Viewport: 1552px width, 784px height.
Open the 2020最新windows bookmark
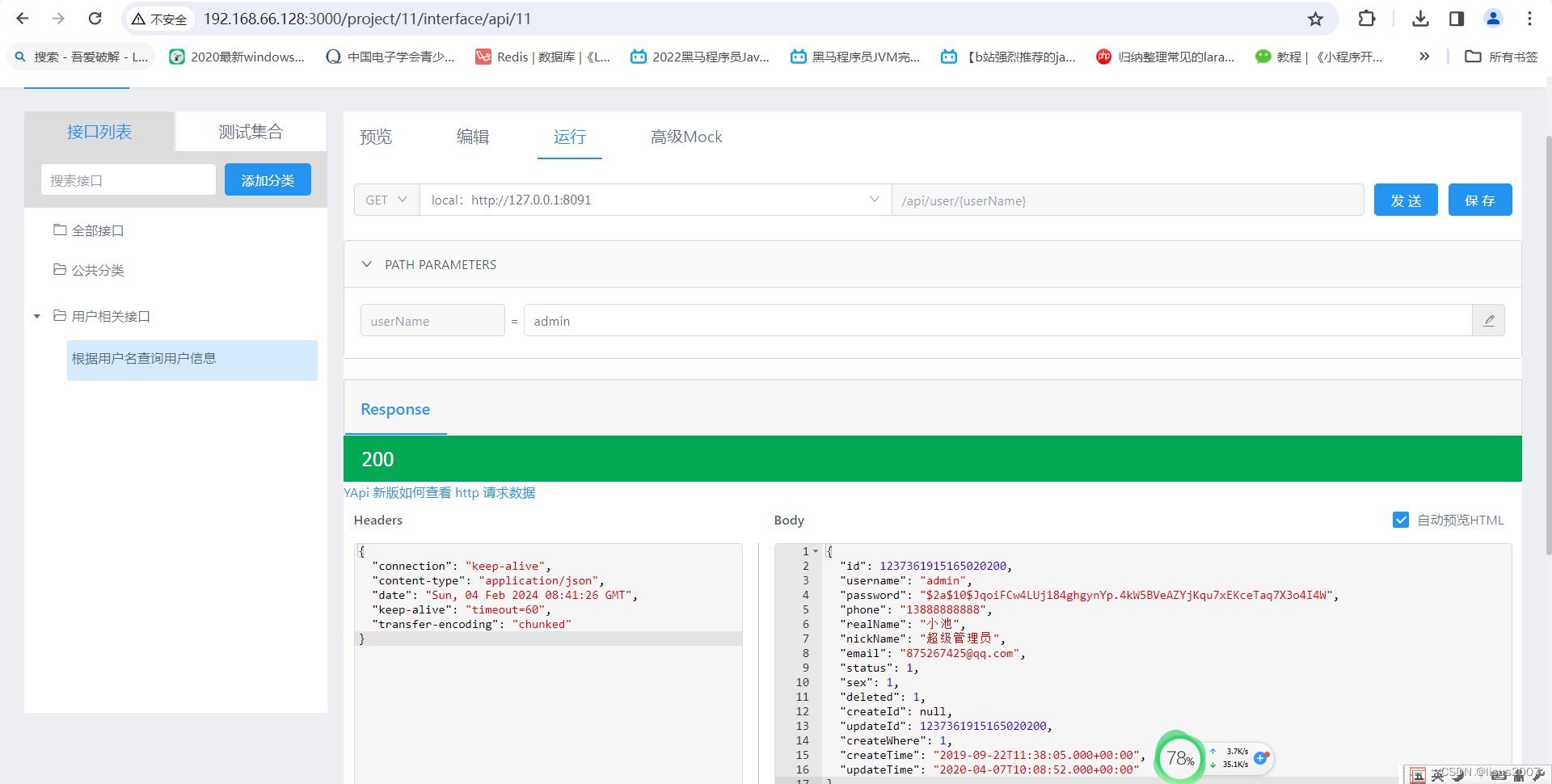237,57
